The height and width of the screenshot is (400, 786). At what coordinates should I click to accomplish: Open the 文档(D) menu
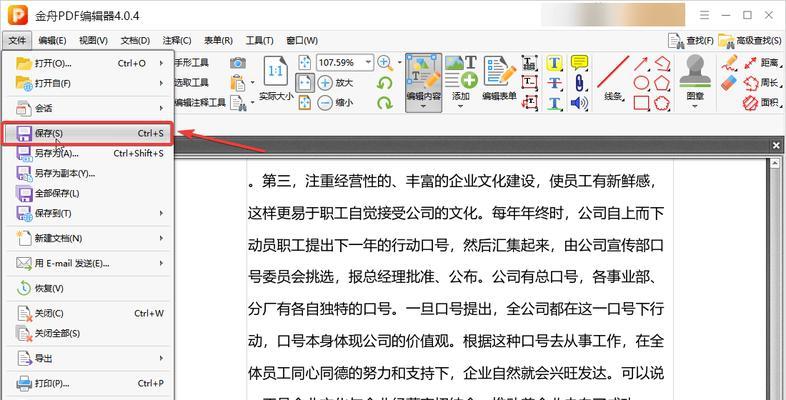135,41
